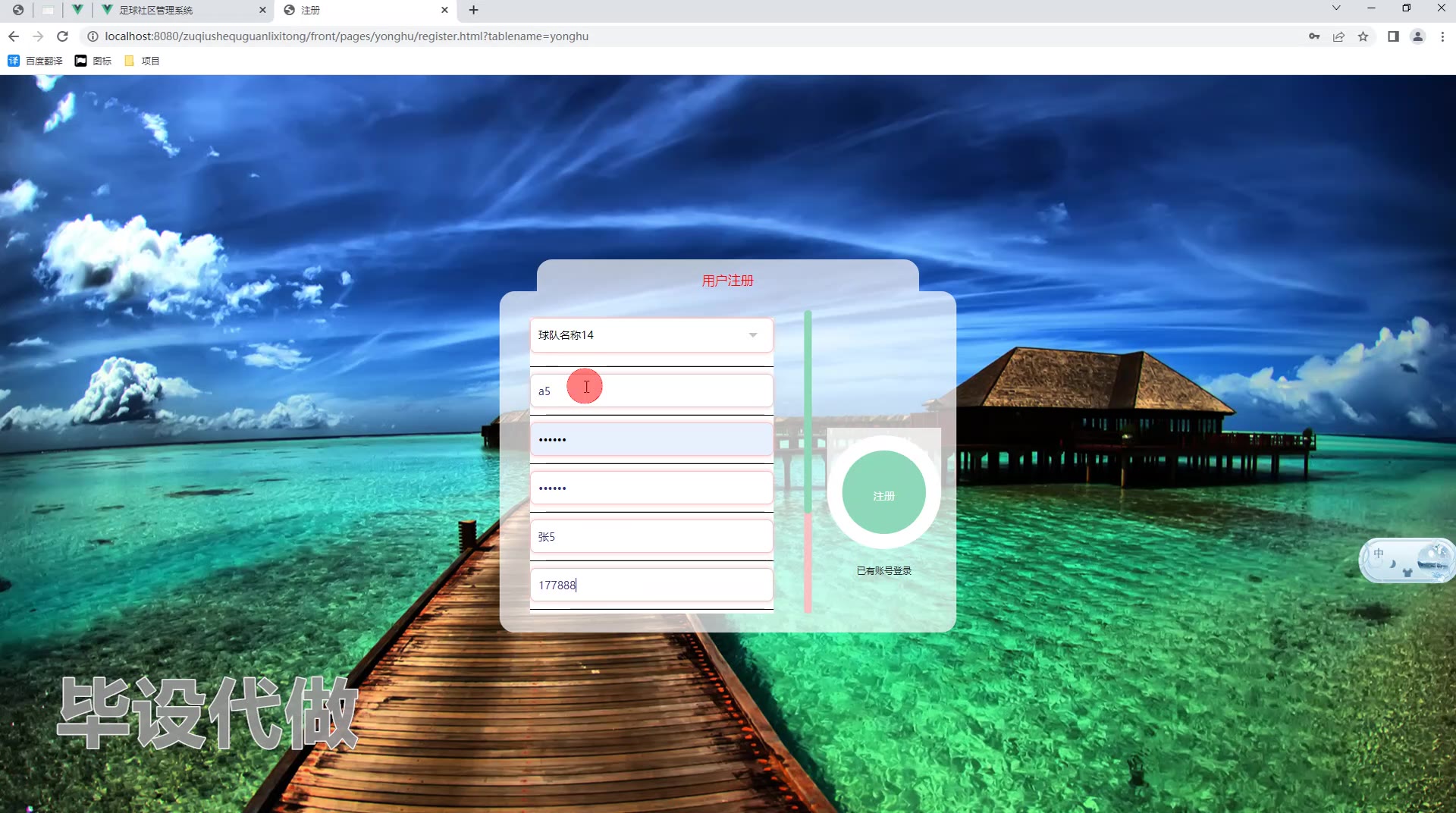Image resolution: width=1456 pixels, height=813 pixels.
Task: Focus the first password field
Action: [x=651, y=439]
